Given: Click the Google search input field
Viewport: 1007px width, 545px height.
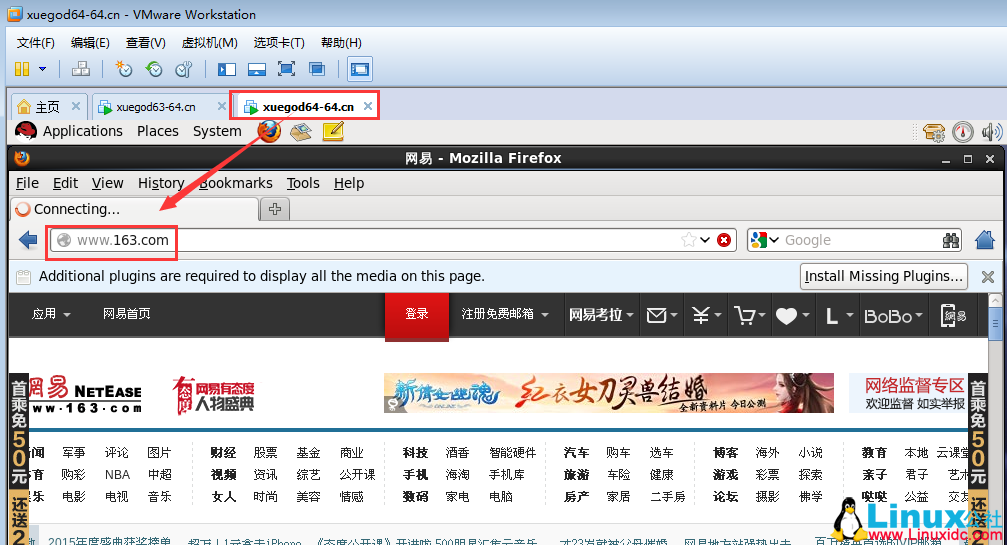Looking at the screenshot, I should (861, 240).
